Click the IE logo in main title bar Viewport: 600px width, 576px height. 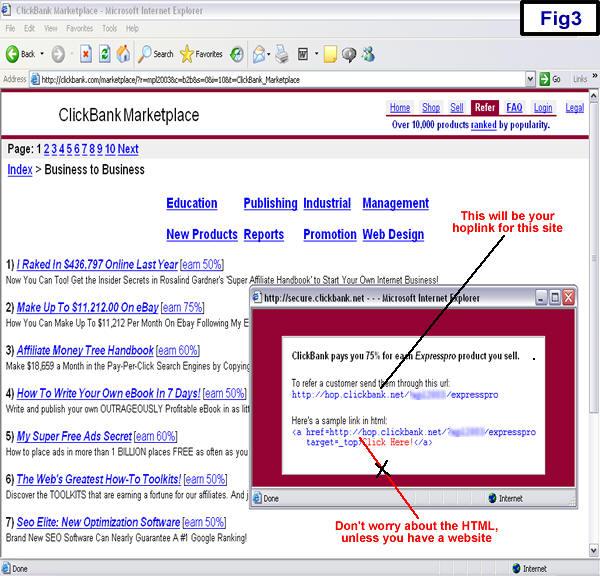(x=6, y=10)
